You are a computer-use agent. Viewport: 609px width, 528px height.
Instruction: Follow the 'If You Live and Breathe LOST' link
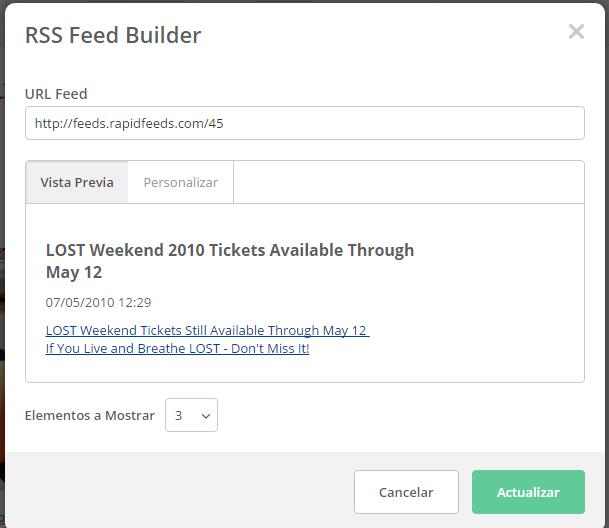(x=177, y=349)
